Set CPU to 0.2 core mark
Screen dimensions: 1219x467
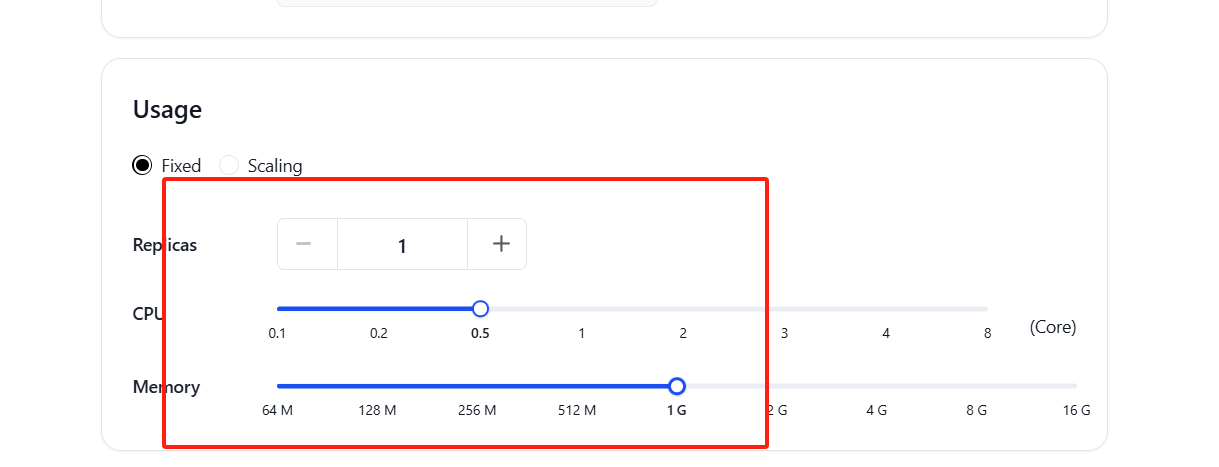[379, 308]
